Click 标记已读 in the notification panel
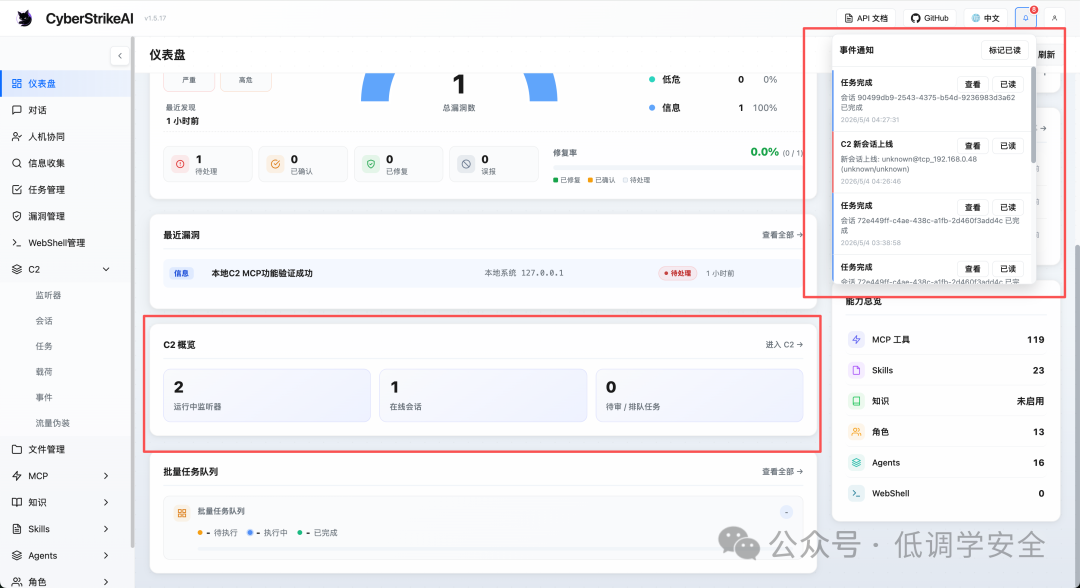The height and width of the screenshot is (588, 1080). [1004, 50]
